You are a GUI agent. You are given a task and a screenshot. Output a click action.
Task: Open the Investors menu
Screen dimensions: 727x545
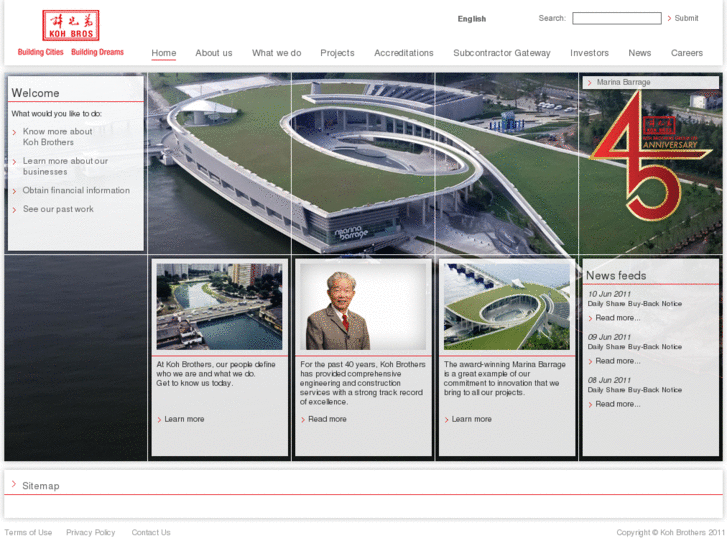coord(589,53)
